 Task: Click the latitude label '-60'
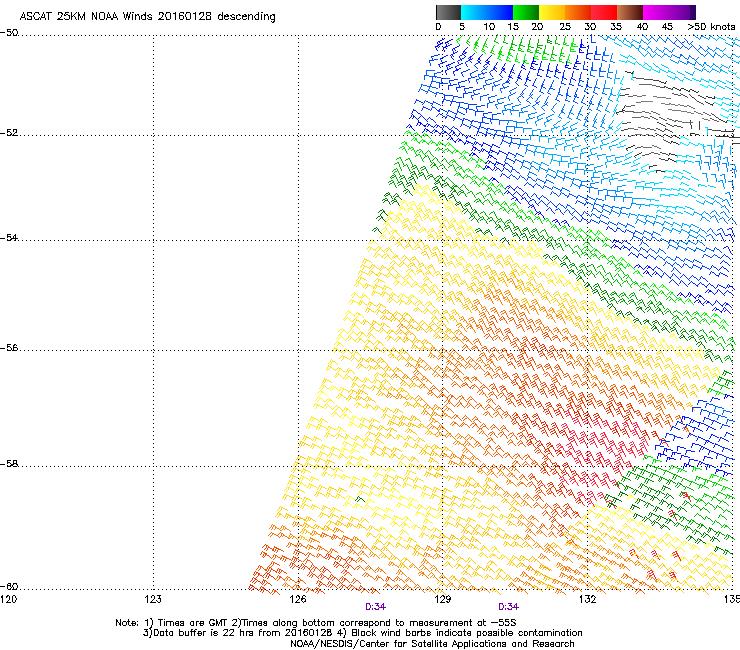pos(9,586)
